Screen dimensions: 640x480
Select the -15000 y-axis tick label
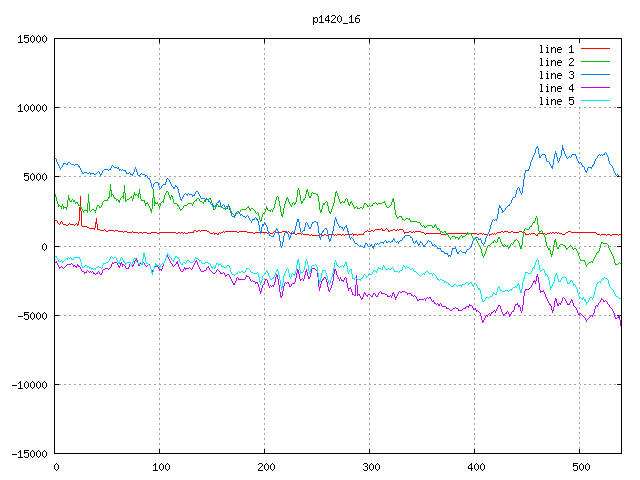tap(28, 454)
